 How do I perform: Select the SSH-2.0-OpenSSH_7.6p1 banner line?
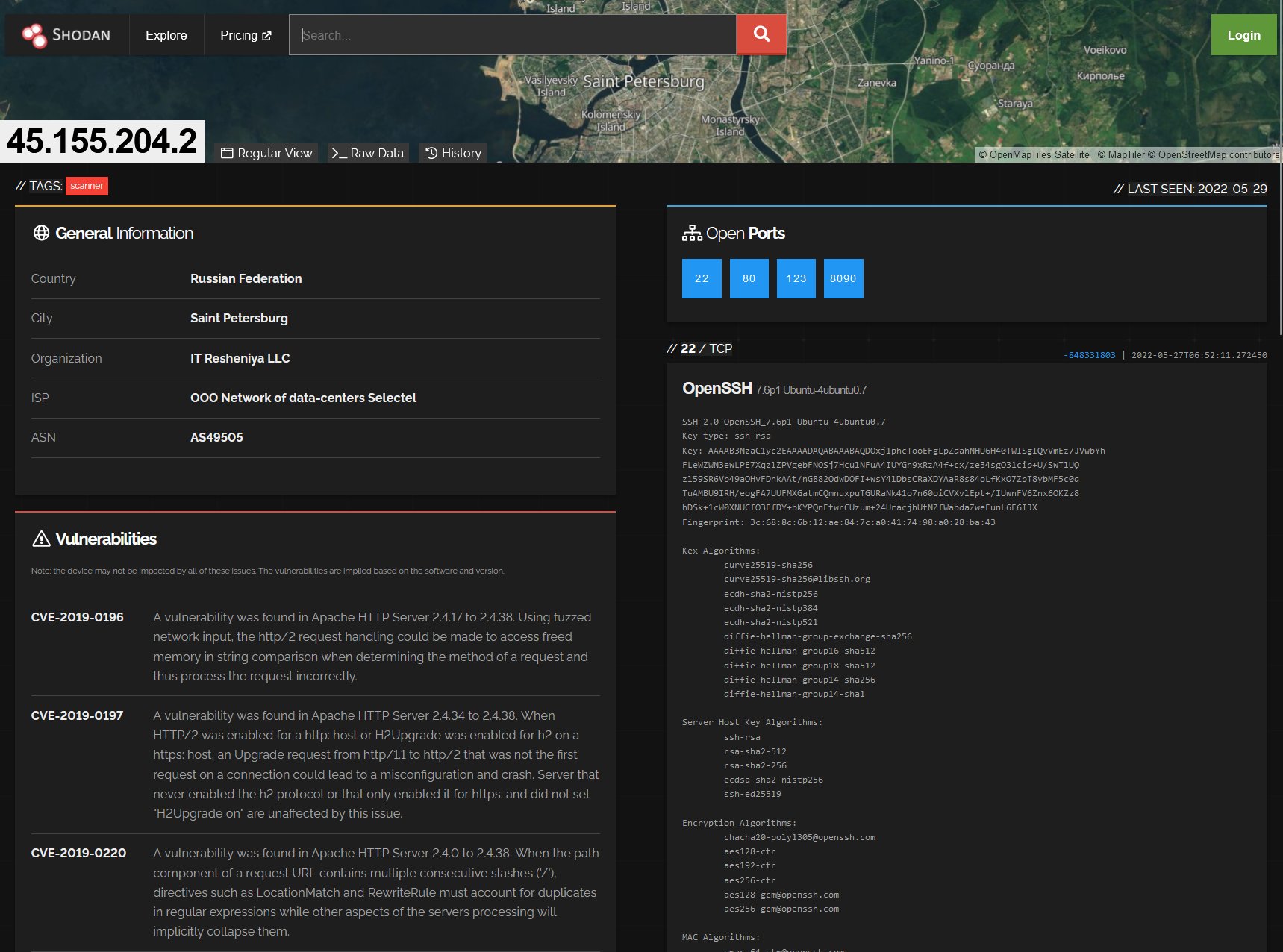point(784,422)
